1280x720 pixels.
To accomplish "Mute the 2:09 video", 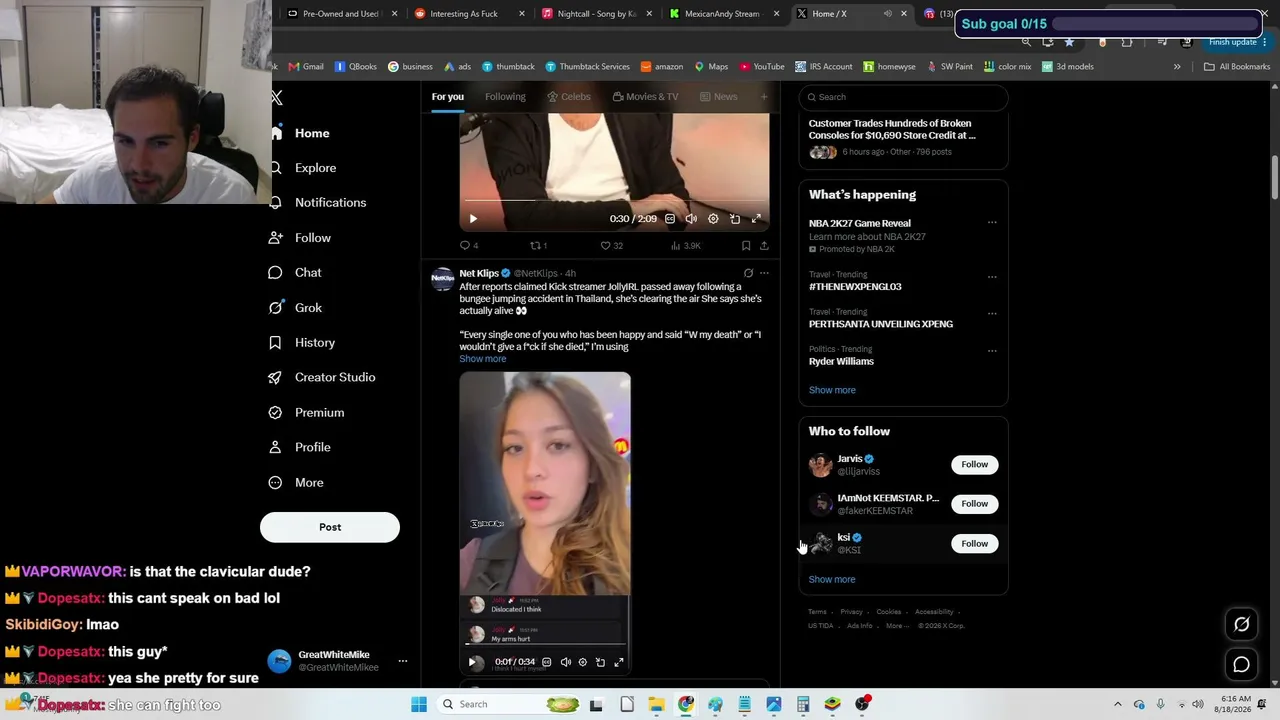I will click(x=691, y=219).
